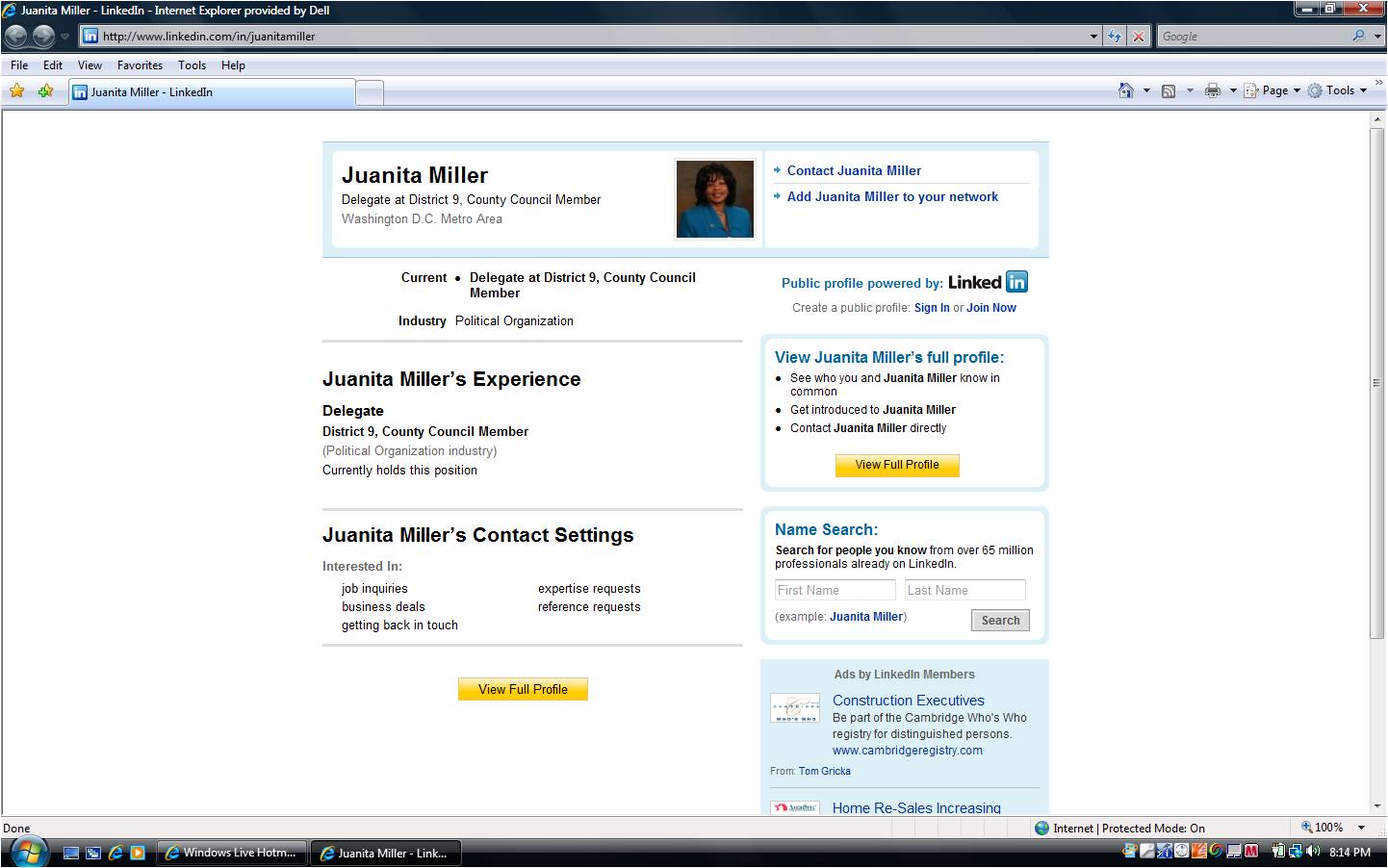Click the Construction Executives ad link

pos(909,701)
